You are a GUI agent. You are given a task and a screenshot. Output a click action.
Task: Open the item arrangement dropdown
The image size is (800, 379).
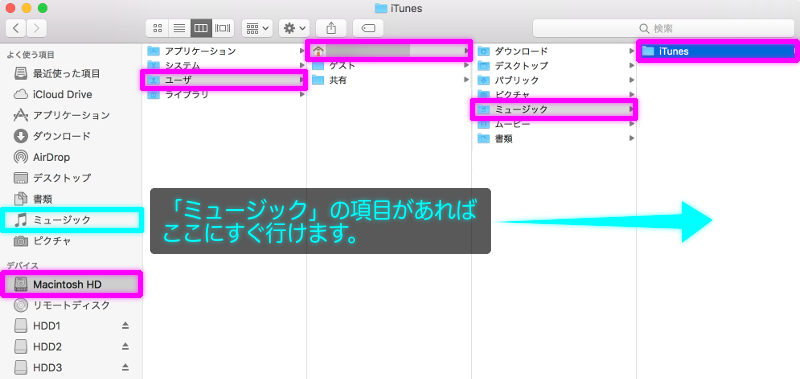click(x=257, y=28)
